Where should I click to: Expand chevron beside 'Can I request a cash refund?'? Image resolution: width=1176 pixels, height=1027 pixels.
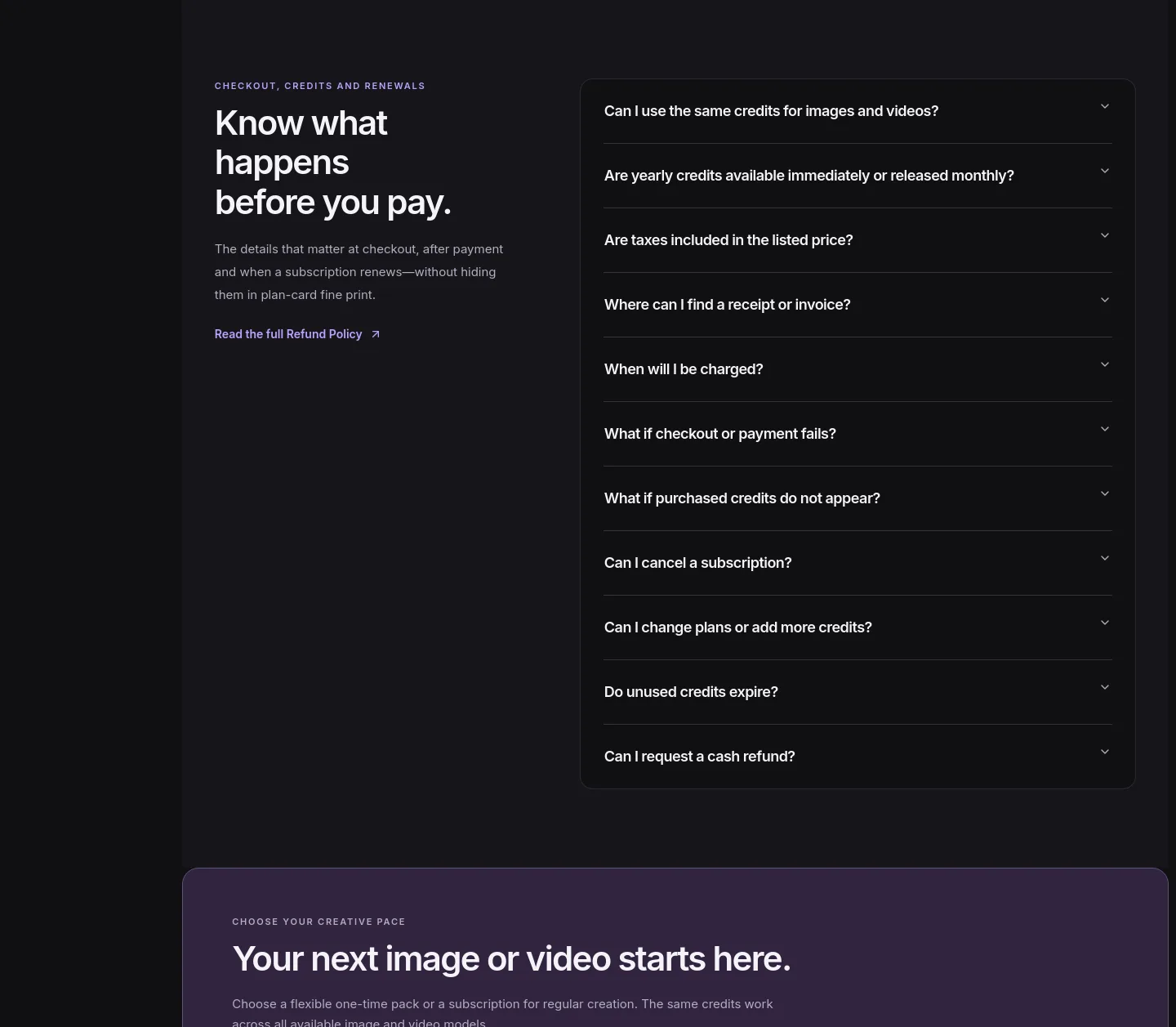click(1104, 752)
